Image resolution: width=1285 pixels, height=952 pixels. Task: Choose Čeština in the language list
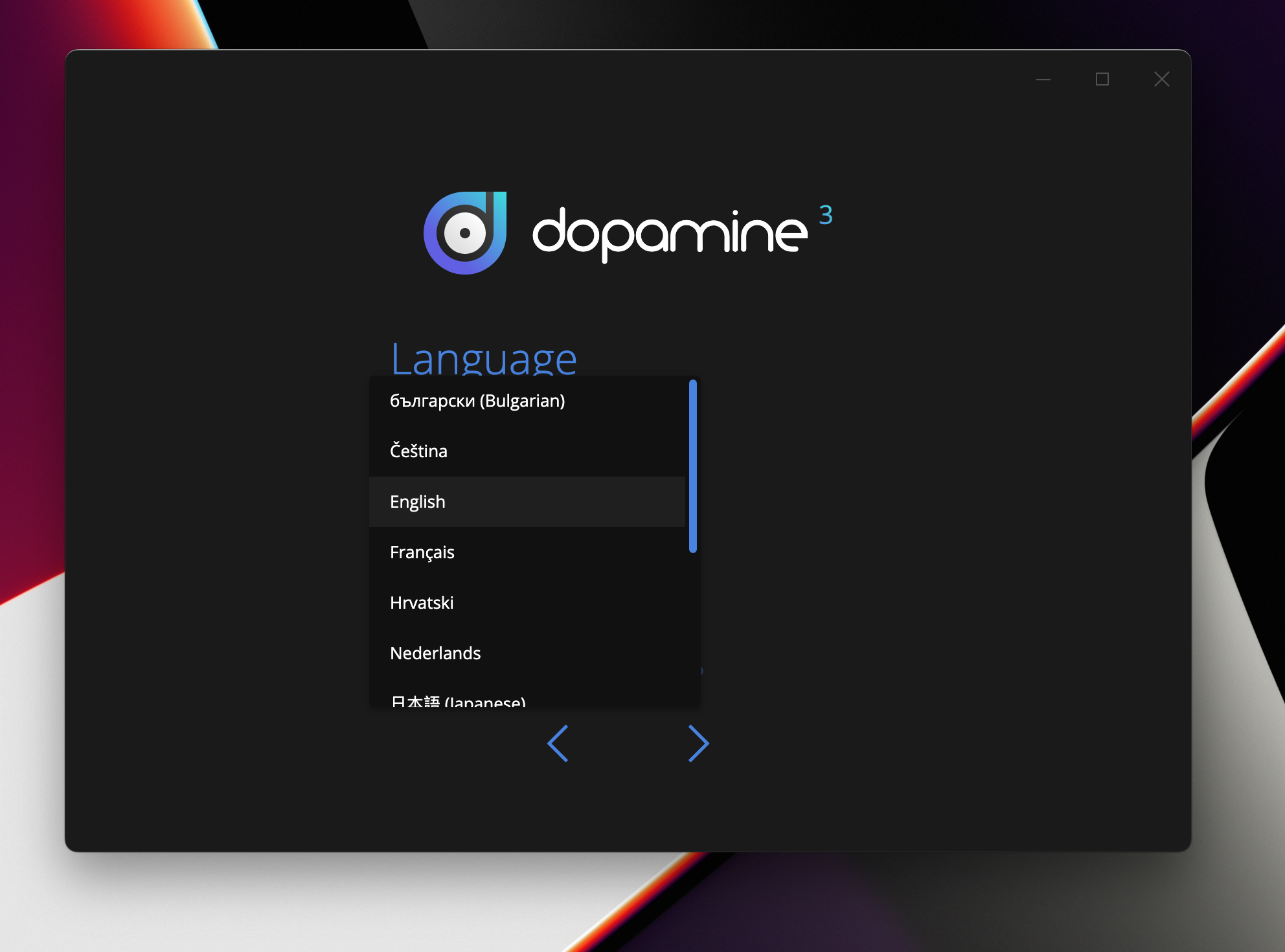(x=418, y=451)
